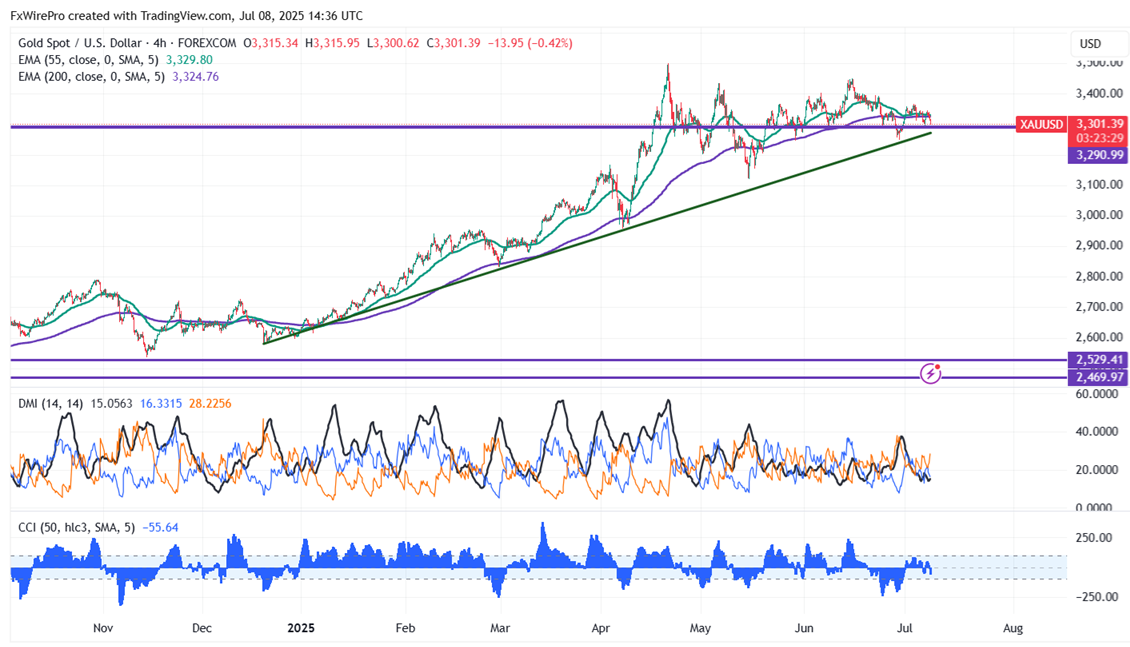Click the Jun label on time axis

click(x=804, y=628)
